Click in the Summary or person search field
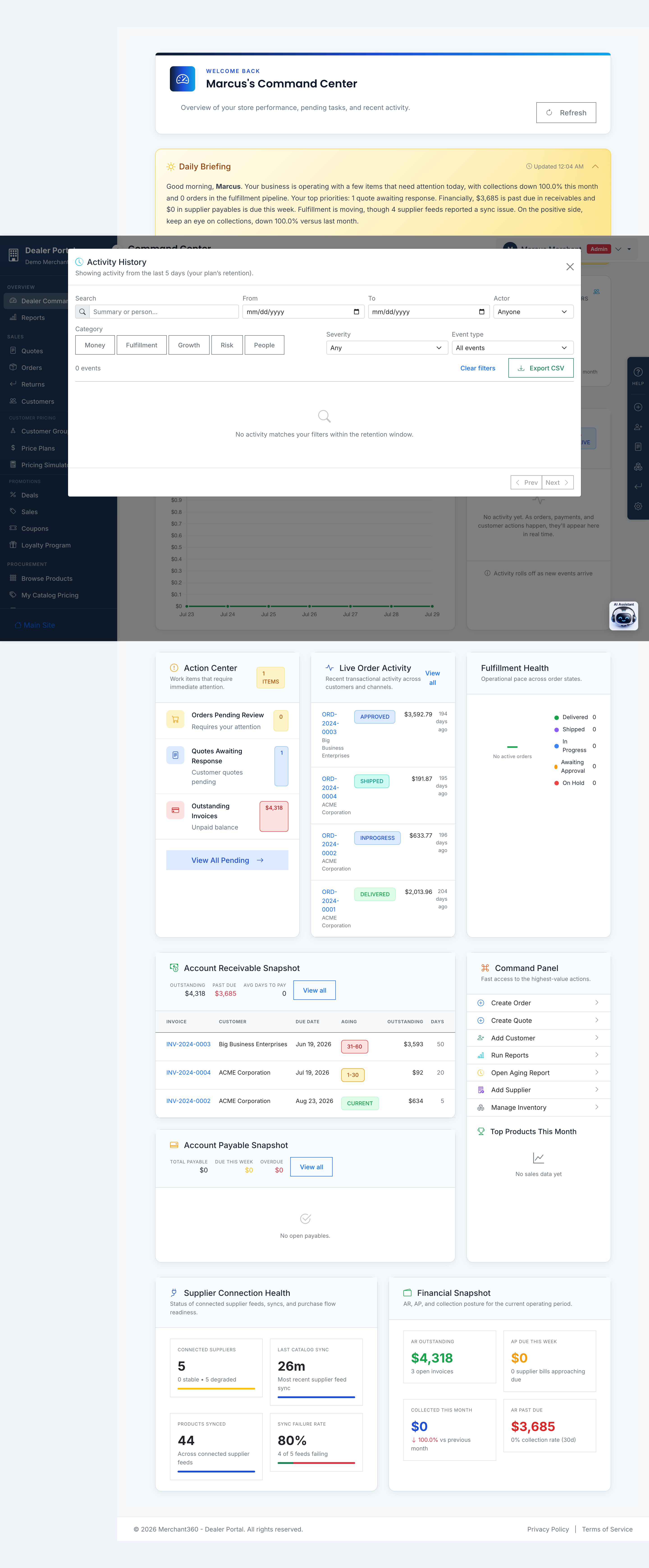The height and width of the screenshot is (1568, 649). [x=164, y=312]
